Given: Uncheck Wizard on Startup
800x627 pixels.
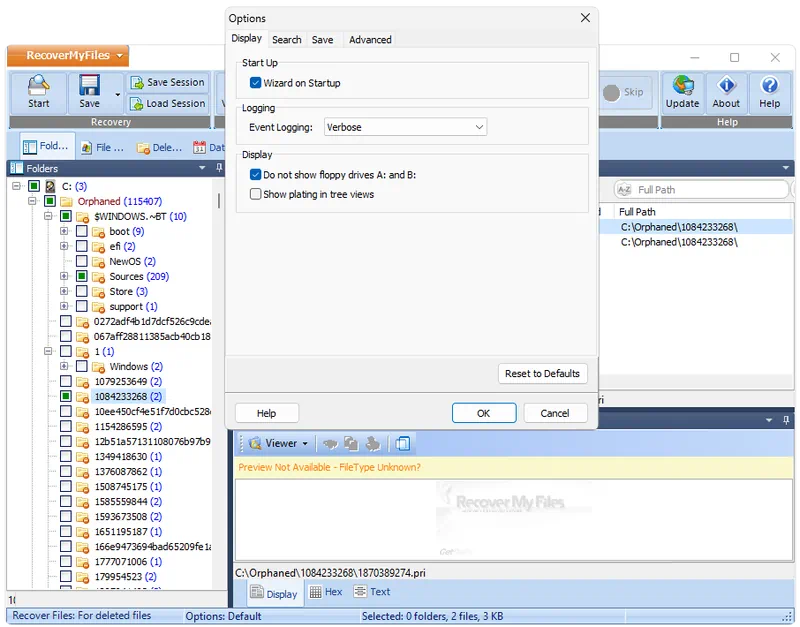Looking at the screenshot, I should click(255, 83).
